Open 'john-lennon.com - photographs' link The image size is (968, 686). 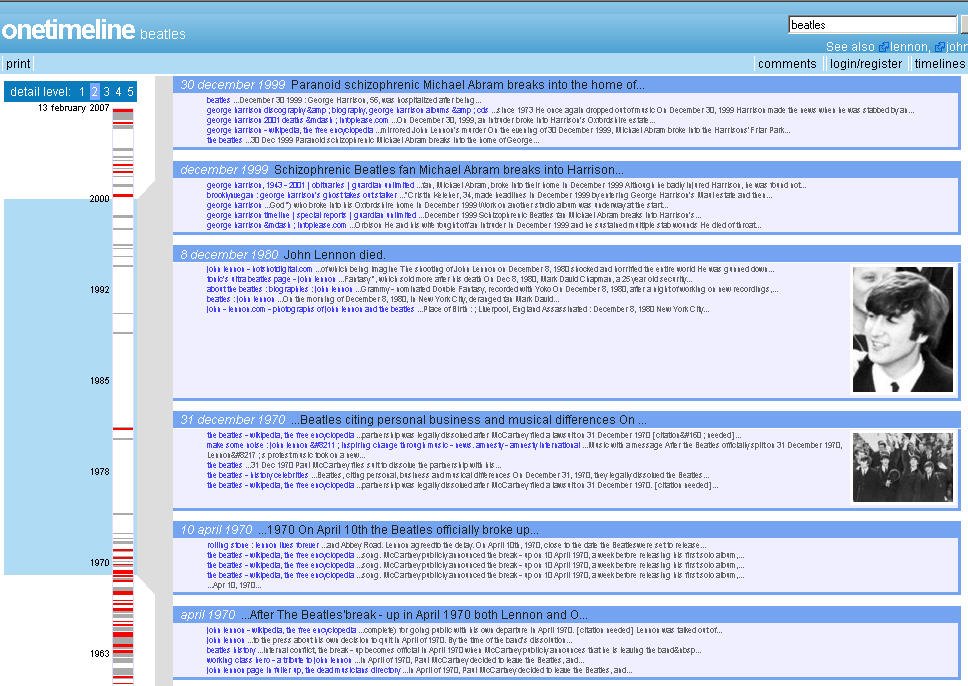[311, 309]
